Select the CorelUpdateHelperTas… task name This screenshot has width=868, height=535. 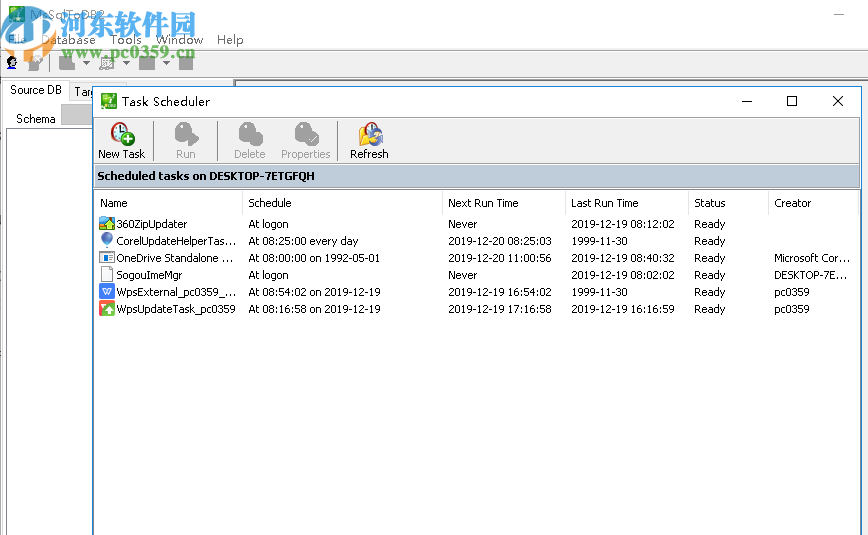(x=176, y=241)
